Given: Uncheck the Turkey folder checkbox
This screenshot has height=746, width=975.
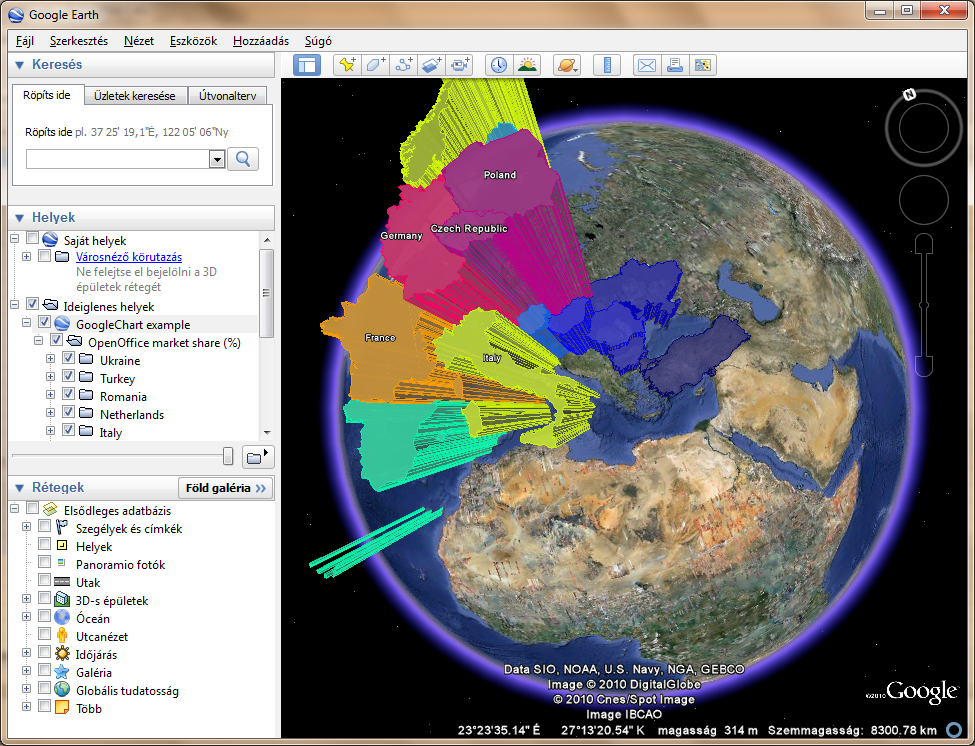Looking at the screenshot, I should tap(68, 377).
